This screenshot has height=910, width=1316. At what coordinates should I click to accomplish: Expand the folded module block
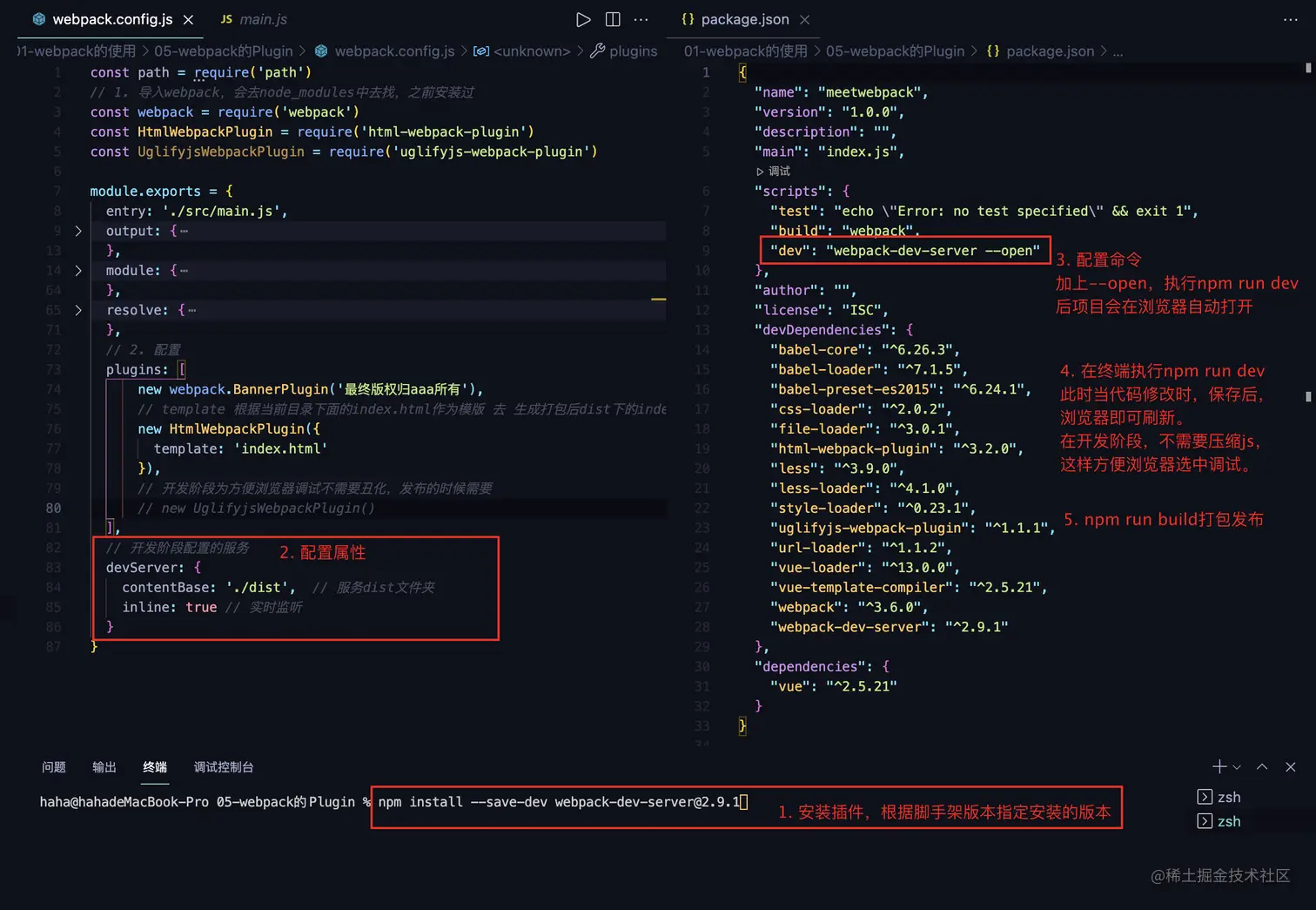point(78,271)
